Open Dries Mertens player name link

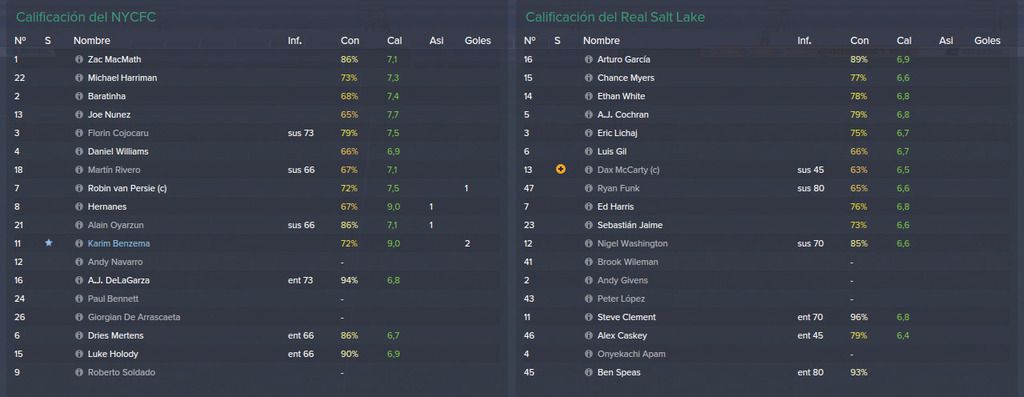click(x=116, y=336)
